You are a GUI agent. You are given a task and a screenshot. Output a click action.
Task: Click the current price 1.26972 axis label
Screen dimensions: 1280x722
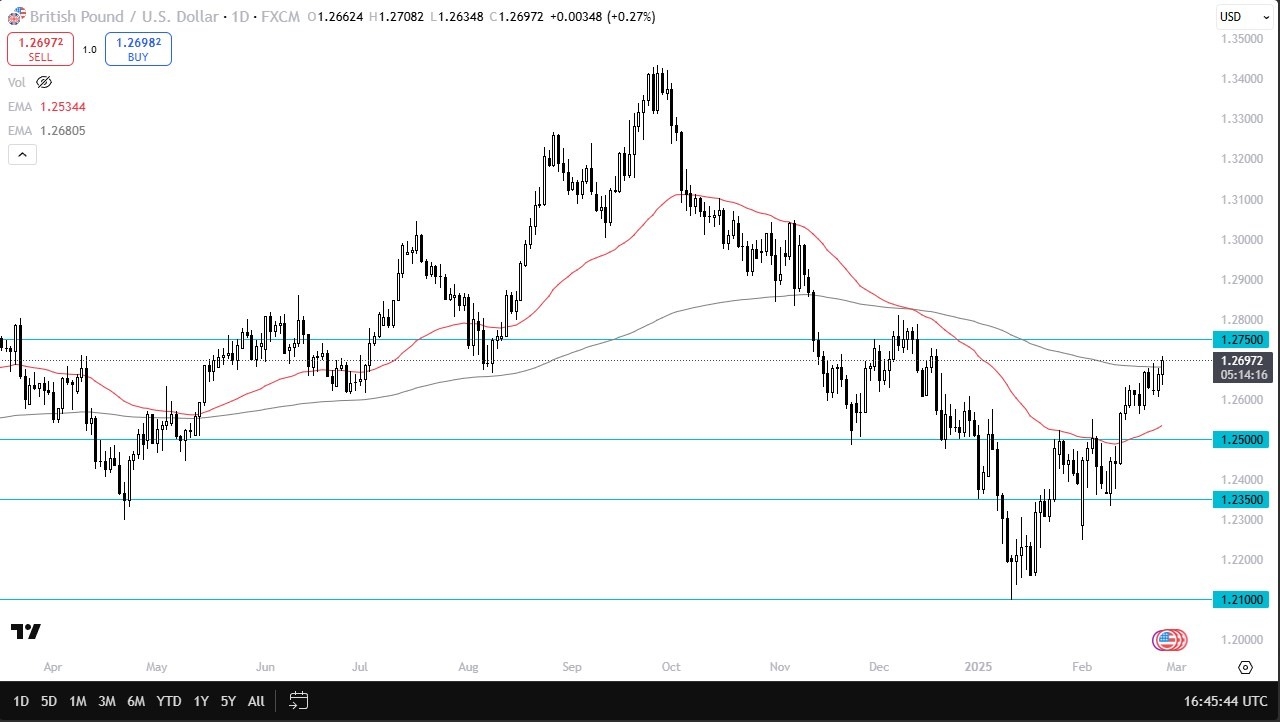(1241, 360)
